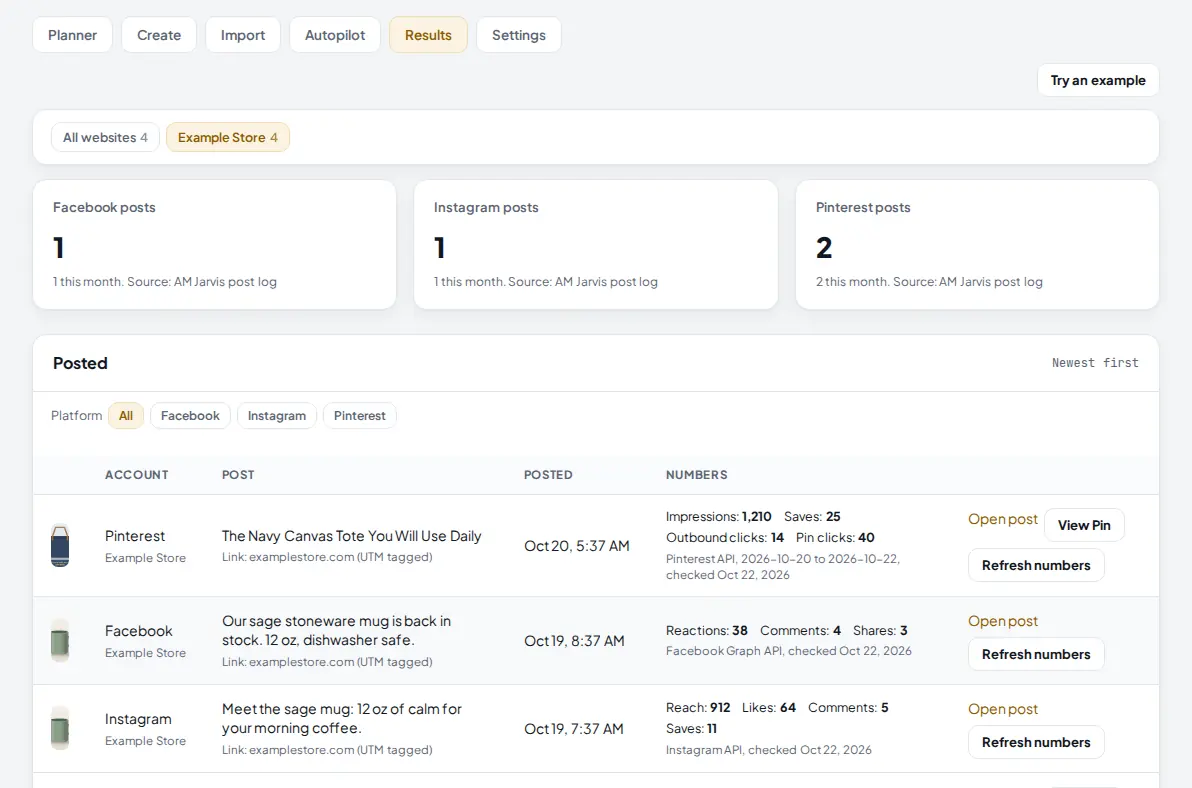The height and width of the screenshot is (788, 1192).
Task: Click the NUMBERS column header
Action: 696,475
